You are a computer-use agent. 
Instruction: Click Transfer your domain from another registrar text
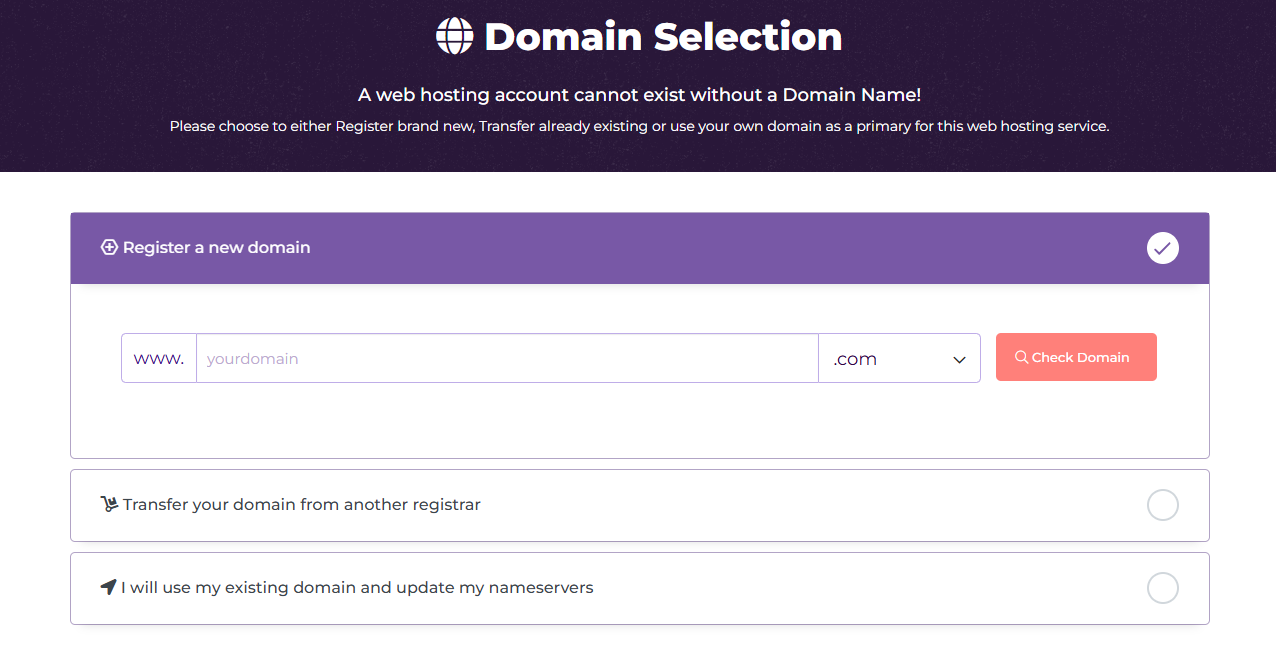coord(302,505)
